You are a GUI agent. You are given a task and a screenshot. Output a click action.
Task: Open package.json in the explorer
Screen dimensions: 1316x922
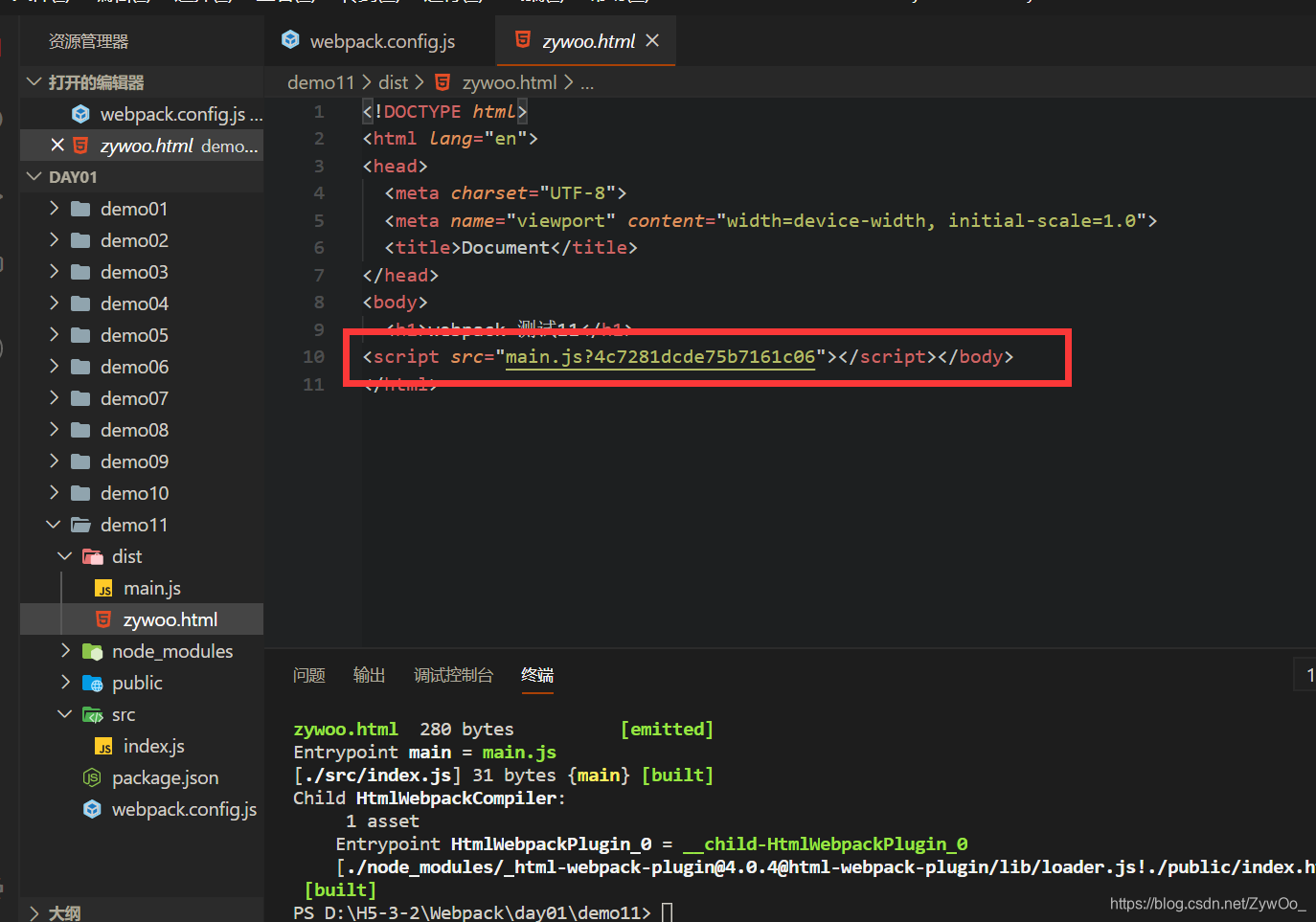pyautogui.click(x=142, y=777)
